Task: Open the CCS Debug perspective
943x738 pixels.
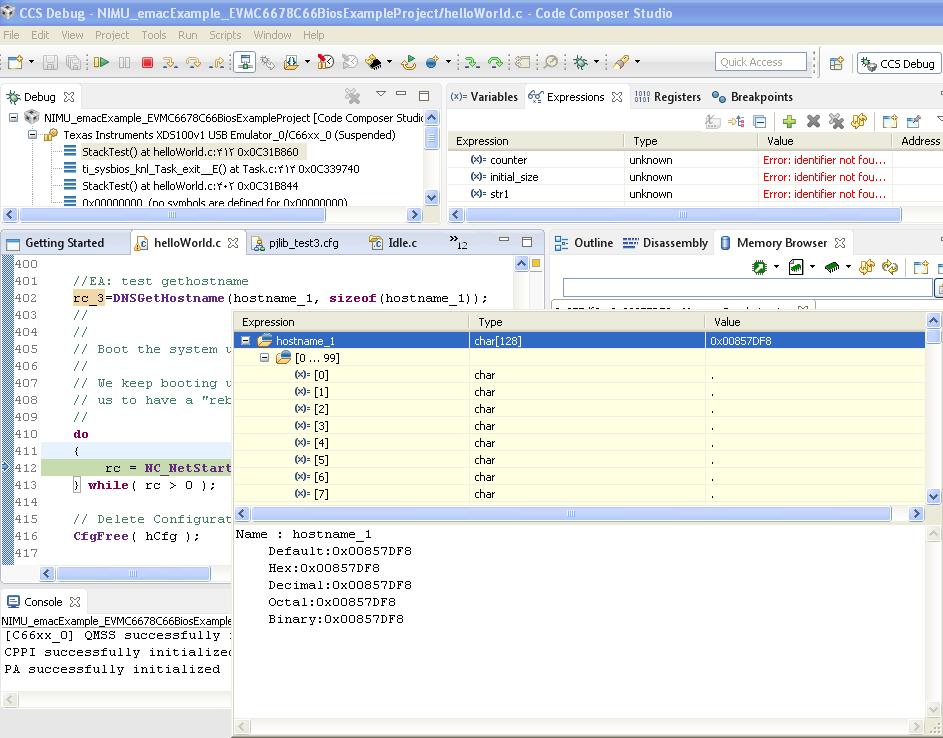Action: (897, 63)
